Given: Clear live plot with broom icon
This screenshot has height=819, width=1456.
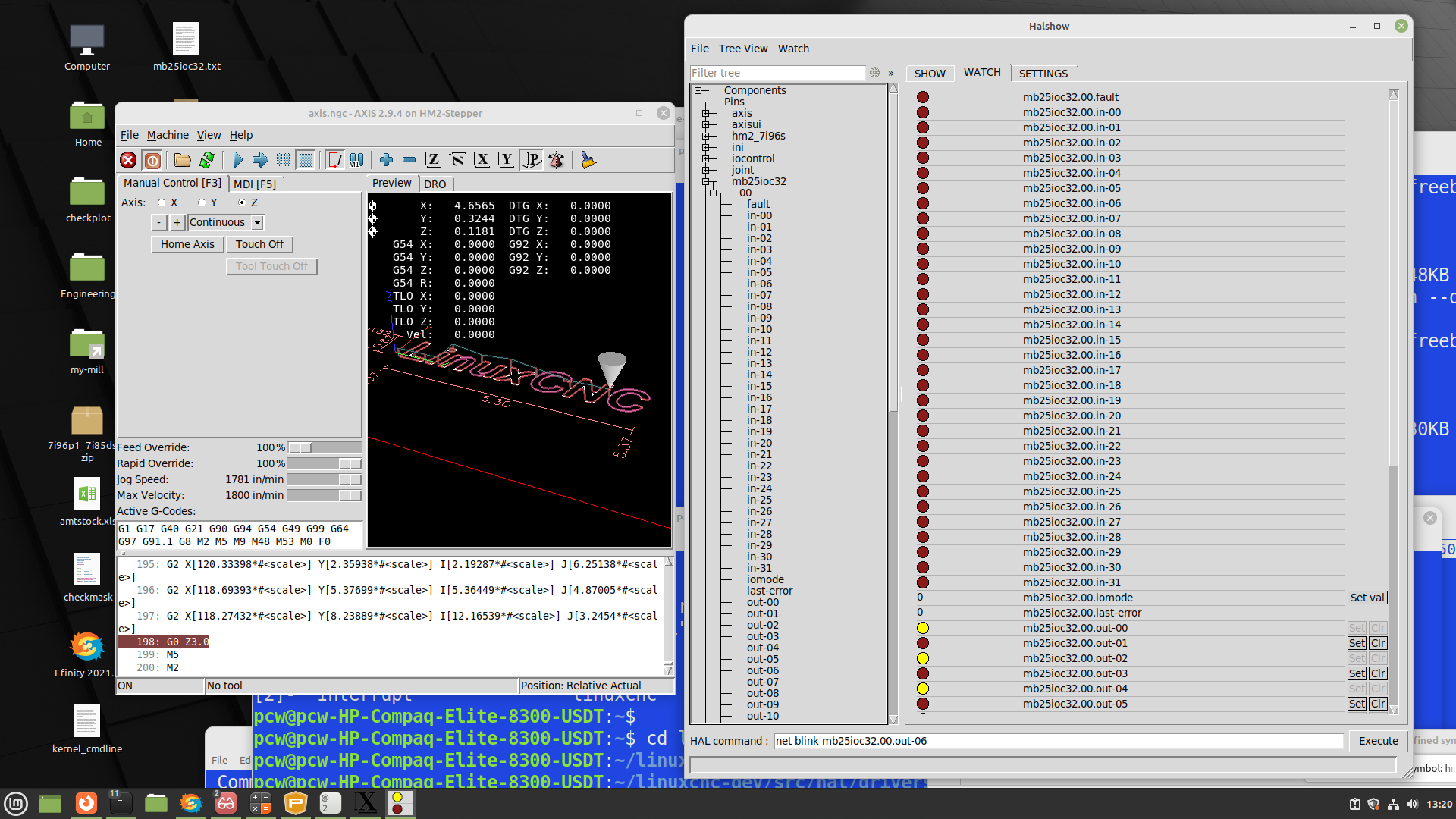Looking at the screenshot, I should (x=588, y=160).
